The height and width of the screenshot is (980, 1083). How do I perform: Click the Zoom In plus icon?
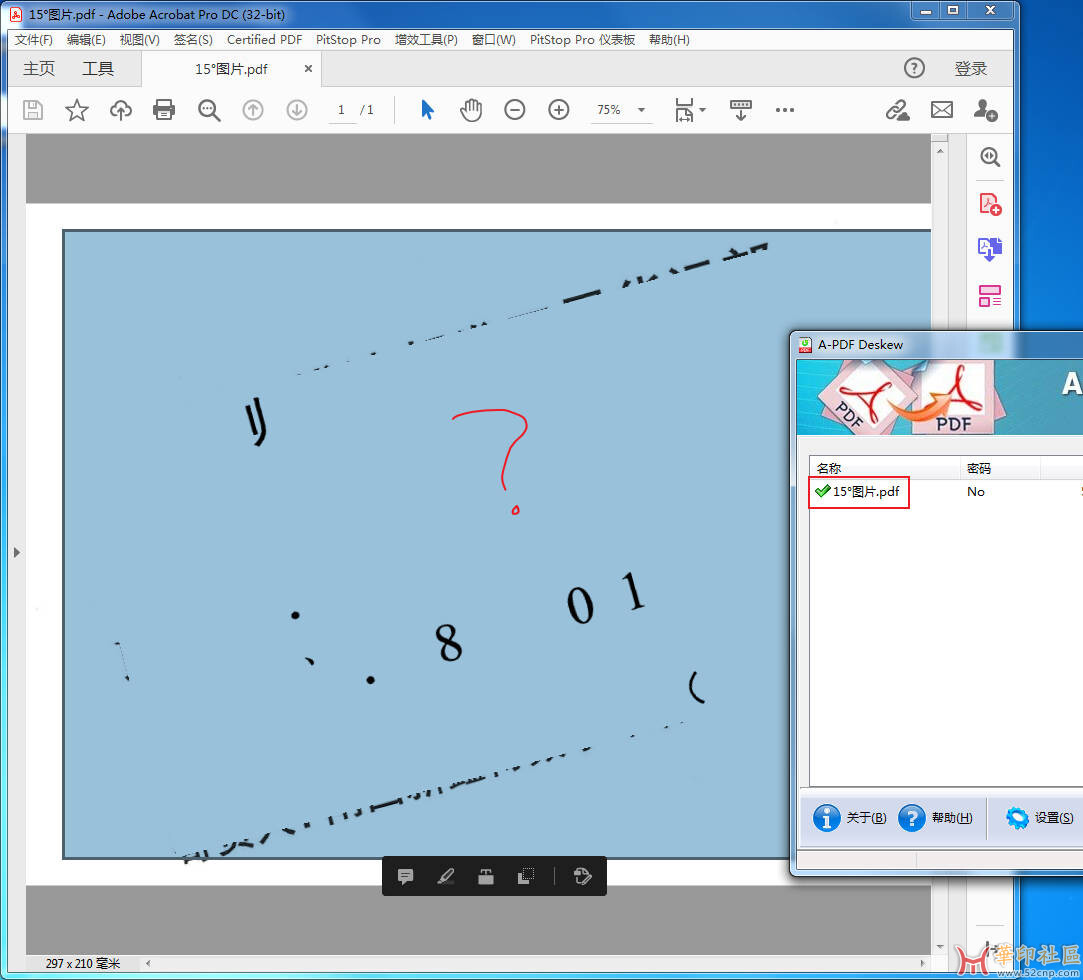click(559, 110)
